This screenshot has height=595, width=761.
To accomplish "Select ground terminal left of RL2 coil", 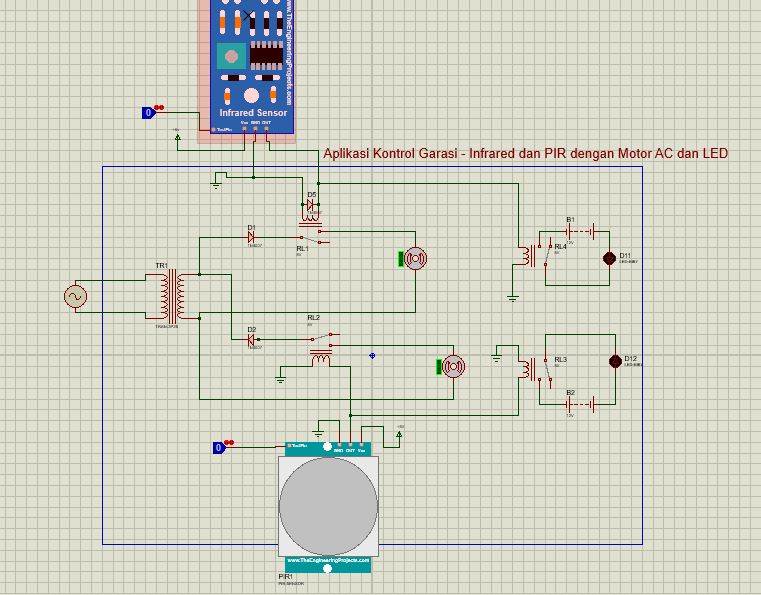I will (x=280, y=380).
